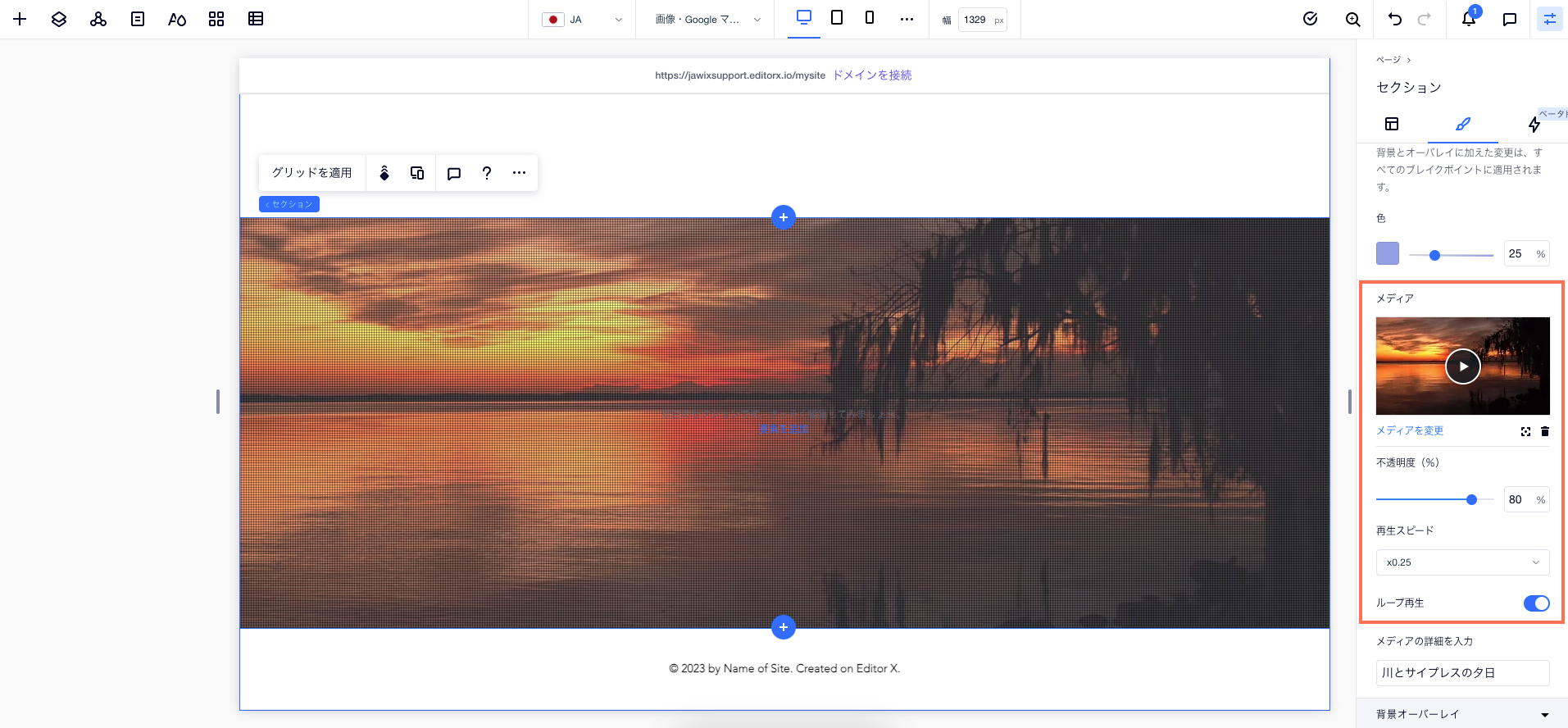Viewport: 1568px width, 728px height.
Task: Undo the last action
Action: point(1395,19)
